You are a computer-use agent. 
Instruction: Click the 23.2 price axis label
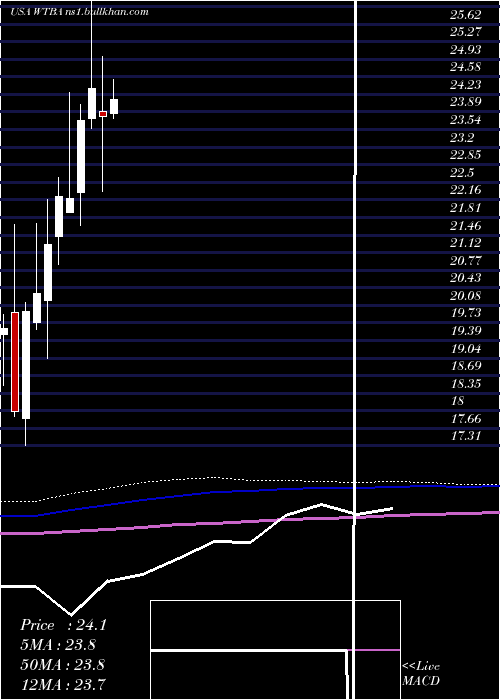(x=462, y=138)
